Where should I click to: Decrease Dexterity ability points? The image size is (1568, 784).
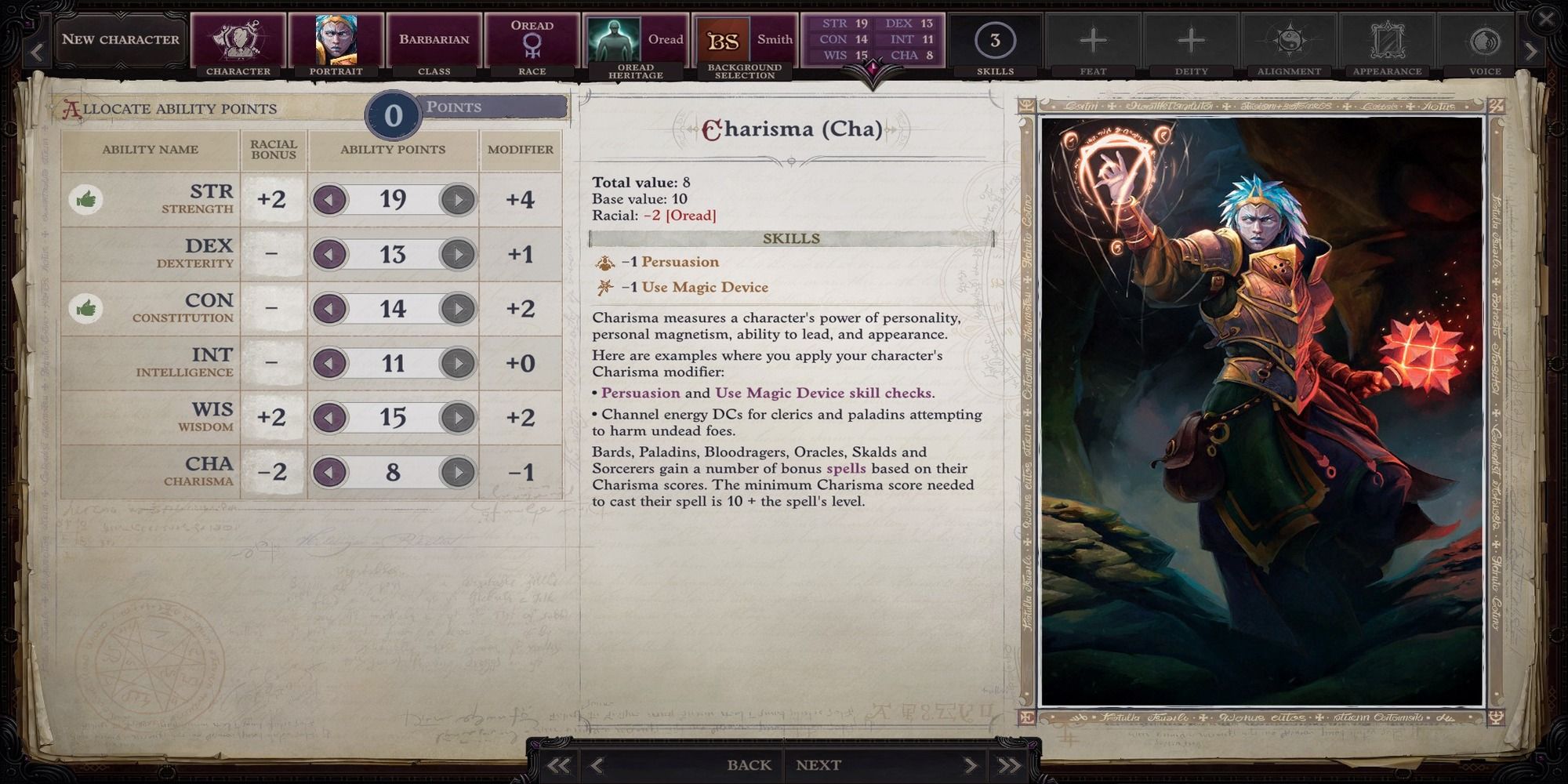tap(329, 254)
